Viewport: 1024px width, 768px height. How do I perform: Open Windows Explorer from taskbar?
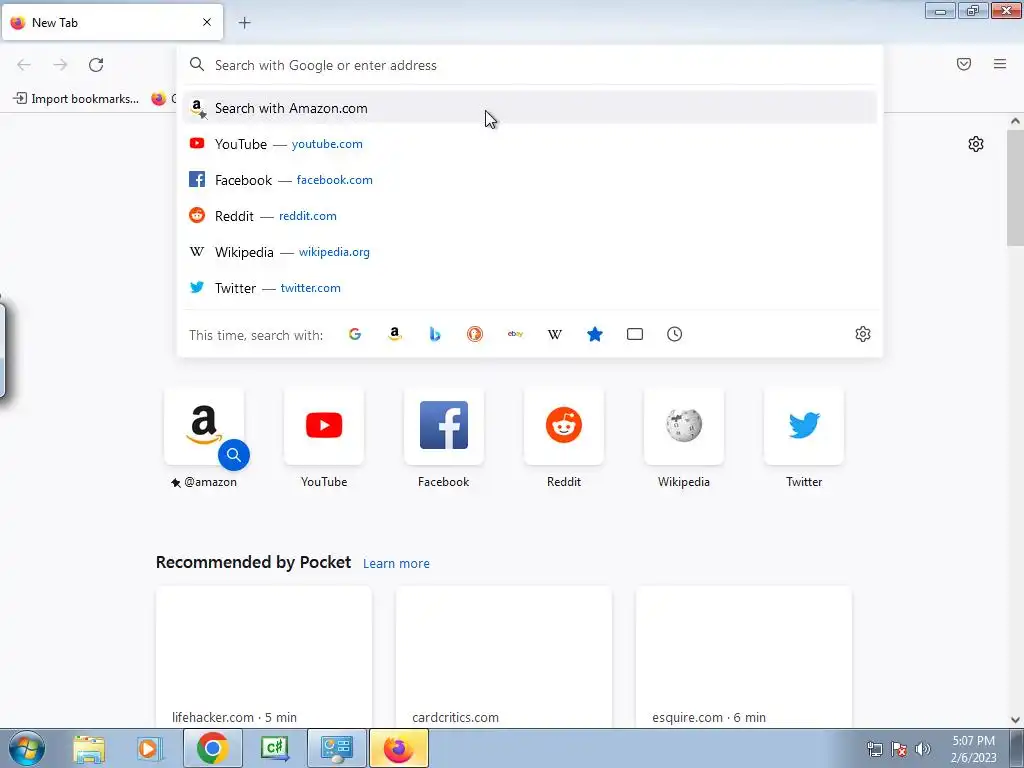pos(89,748)
